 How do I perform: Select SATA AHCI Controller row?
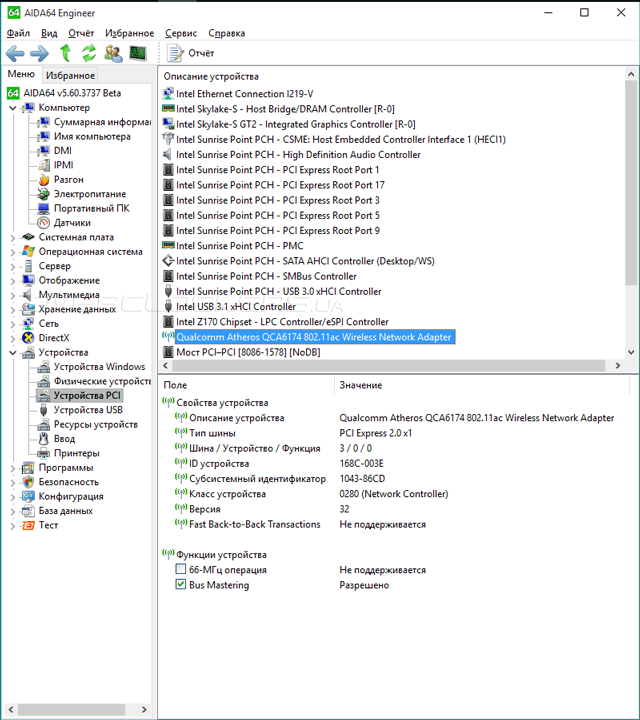305,261
